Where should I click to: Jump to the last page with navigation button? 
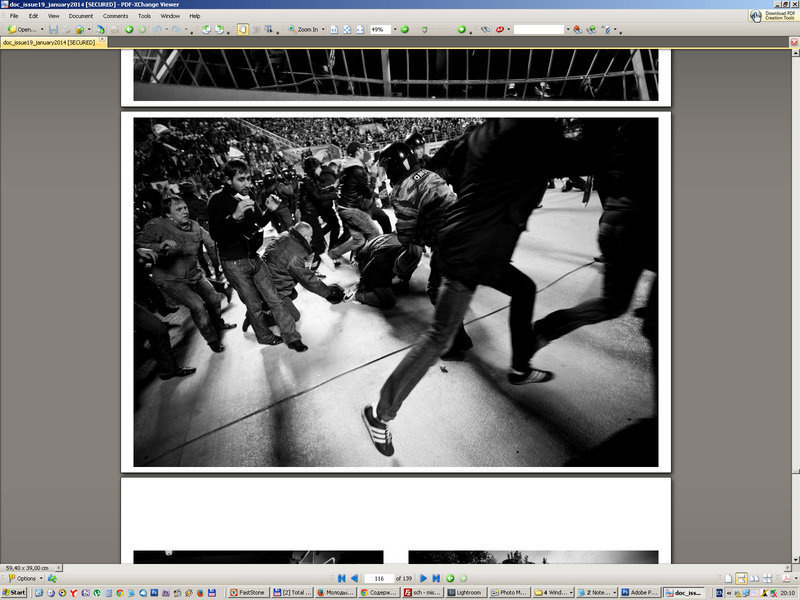tap(435, 577)
